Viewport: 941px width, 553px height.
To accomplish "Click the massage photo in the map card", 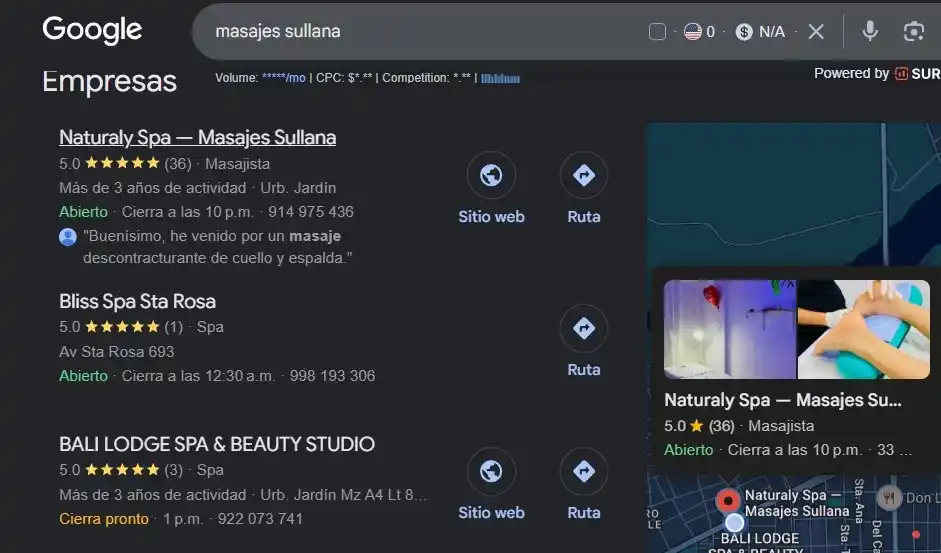I will pos(864,329).
